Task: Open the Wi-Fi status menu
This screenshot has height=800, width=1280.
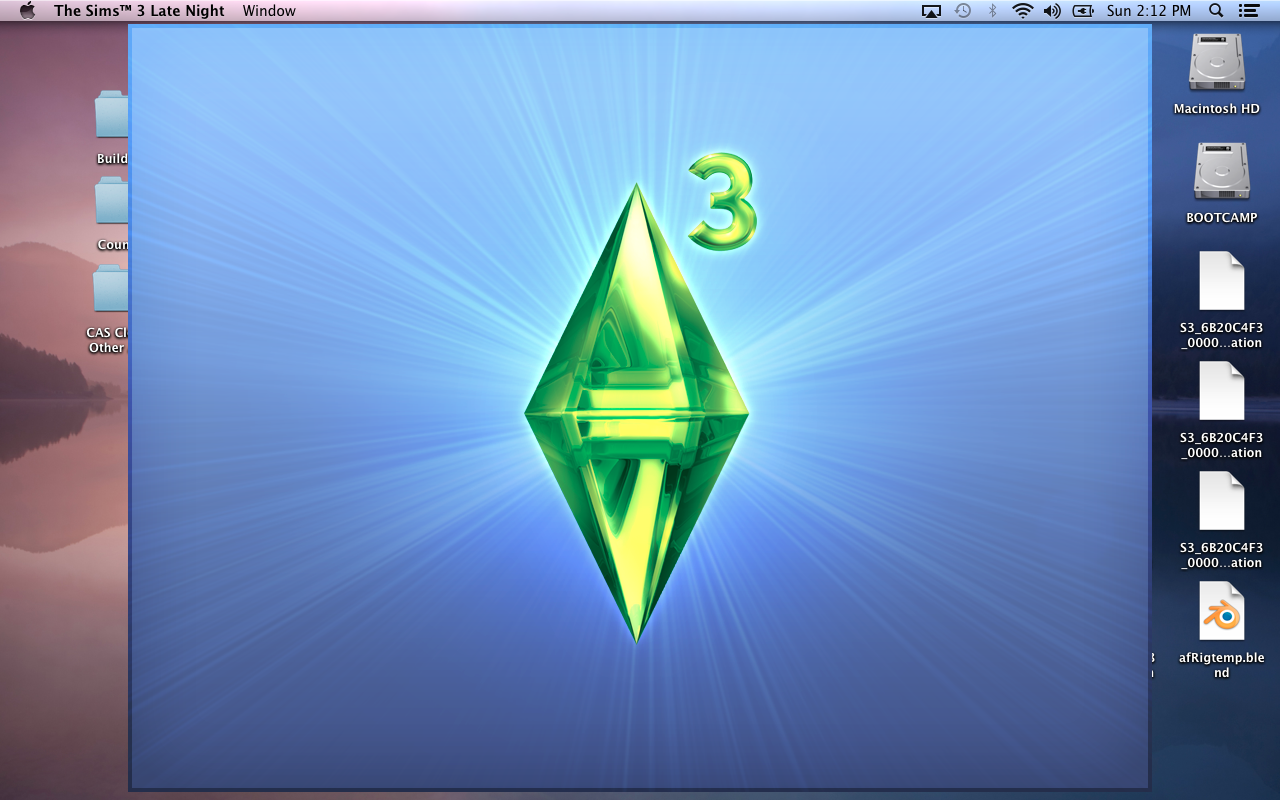Action: 1022,11
